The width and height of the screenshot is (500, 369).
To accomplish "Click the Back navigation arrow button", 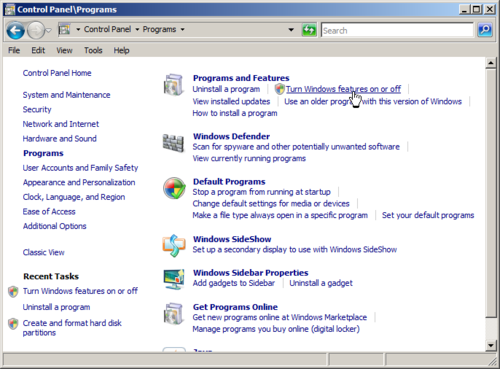I will 15,31.
